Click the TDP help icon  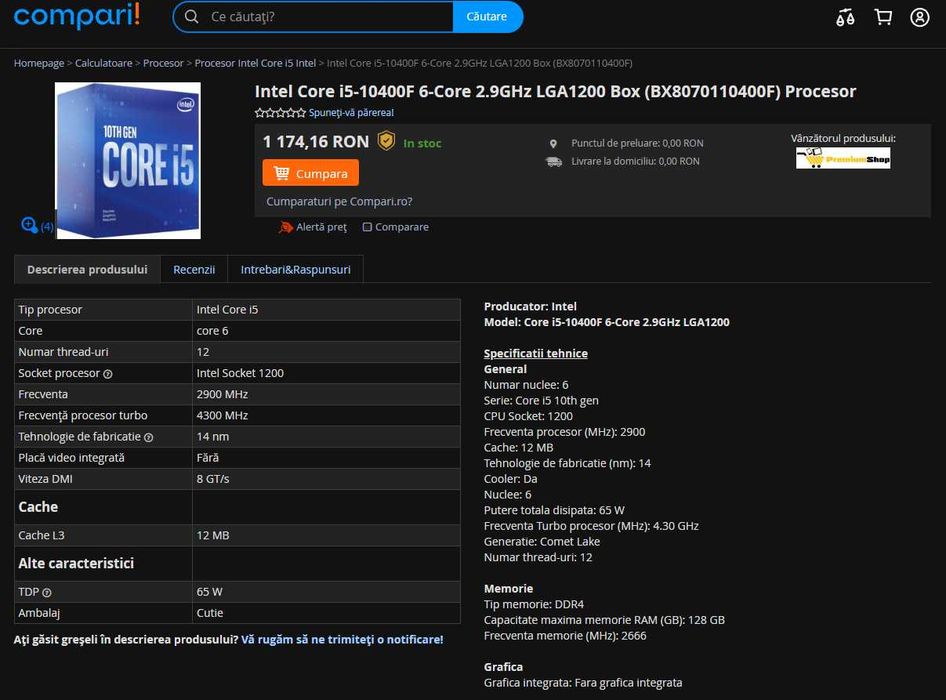click(x=47, y=593)
